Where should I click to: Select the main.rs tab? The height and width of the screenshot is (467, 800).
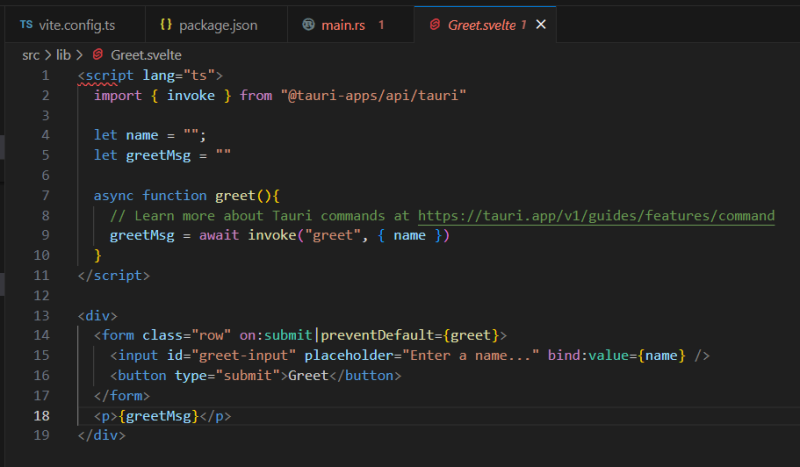[x=345, y=24]
